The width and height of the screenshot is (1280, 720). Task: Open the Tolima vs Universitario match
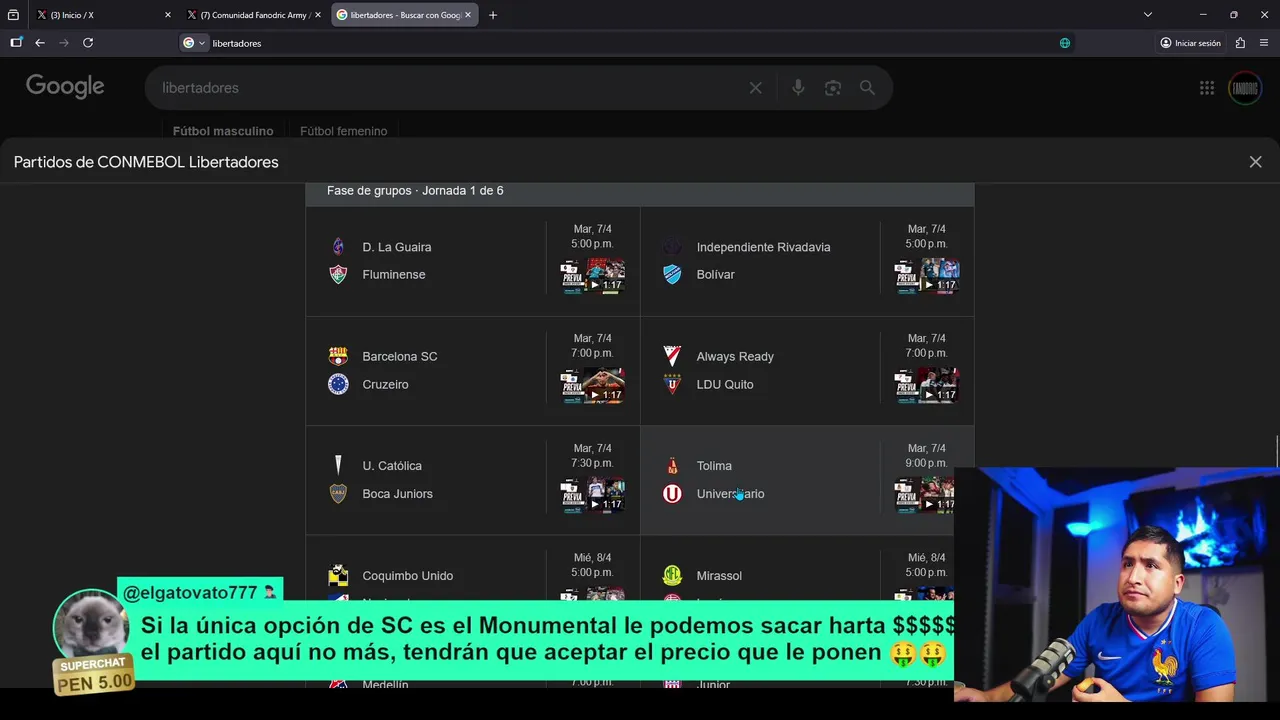tap(807, 481)
